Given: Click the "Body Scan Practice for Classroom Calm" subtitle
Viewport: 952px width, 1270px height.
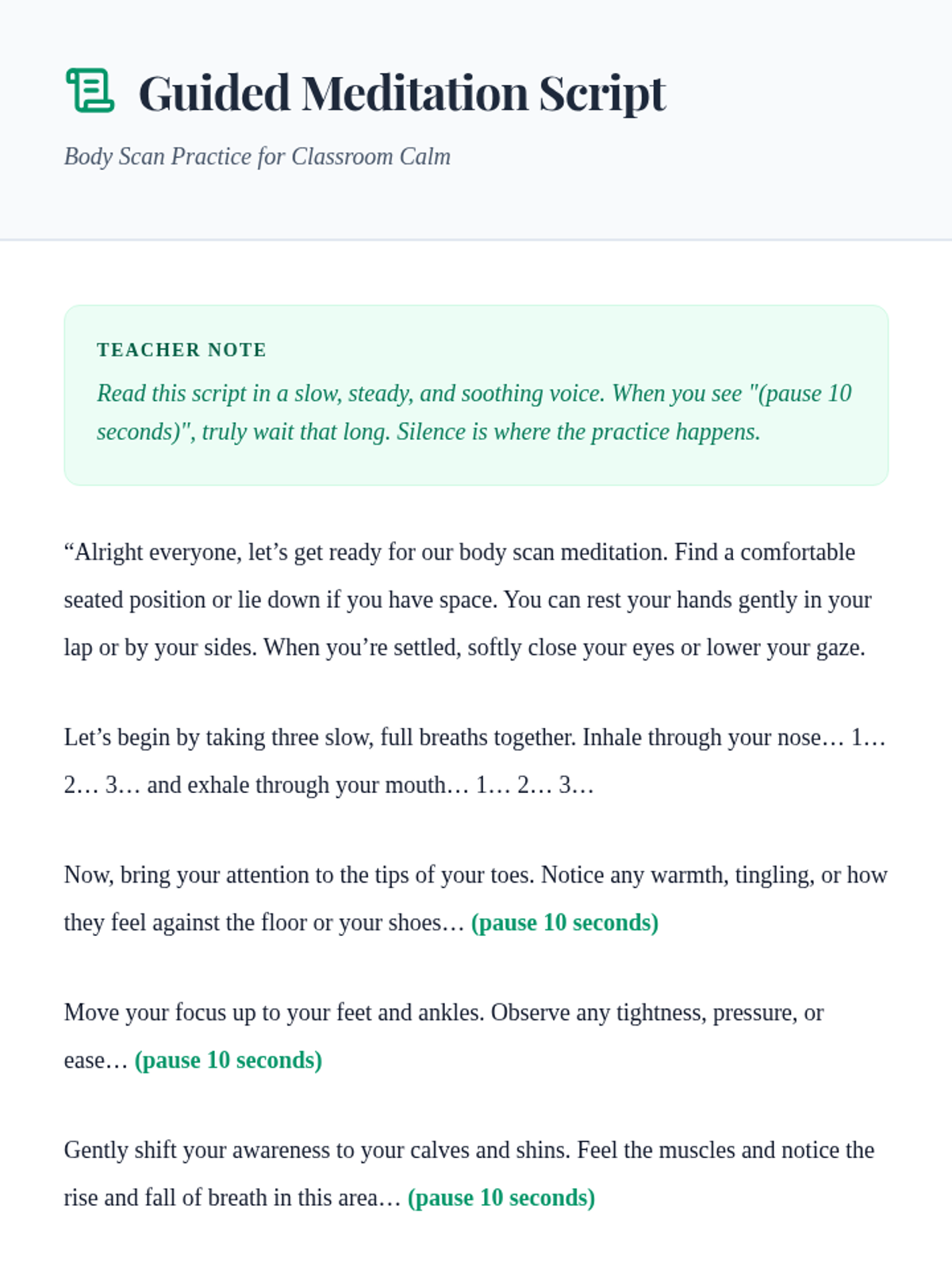Looking at the screenshot, I should (x=257, y=156).
